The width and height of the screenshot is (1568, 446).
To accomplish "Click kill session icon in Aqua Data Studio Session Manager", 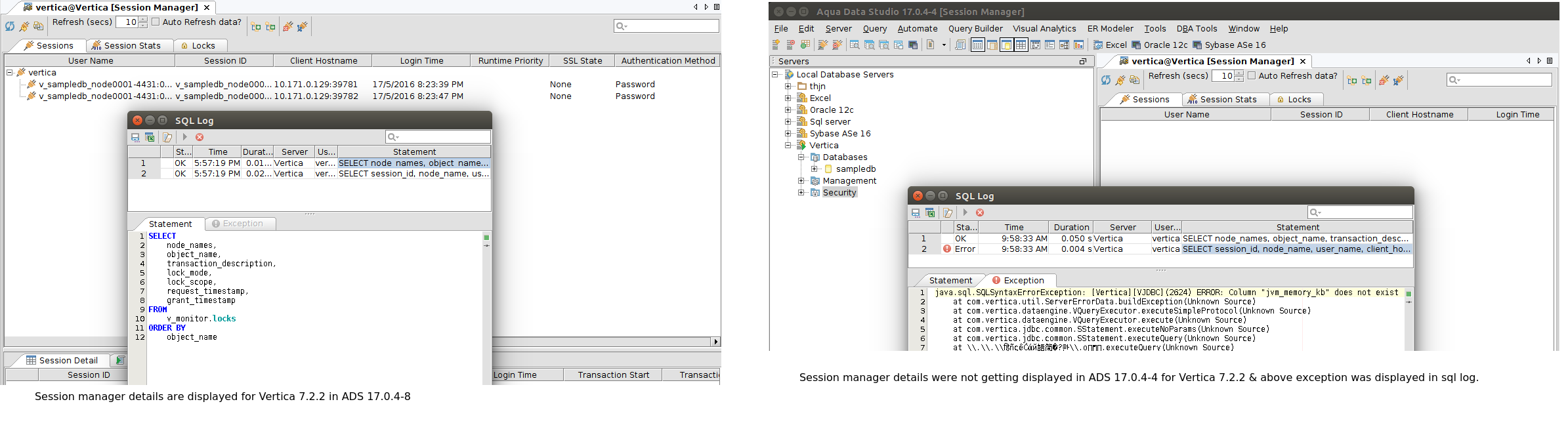I will tap(1384, 80).
